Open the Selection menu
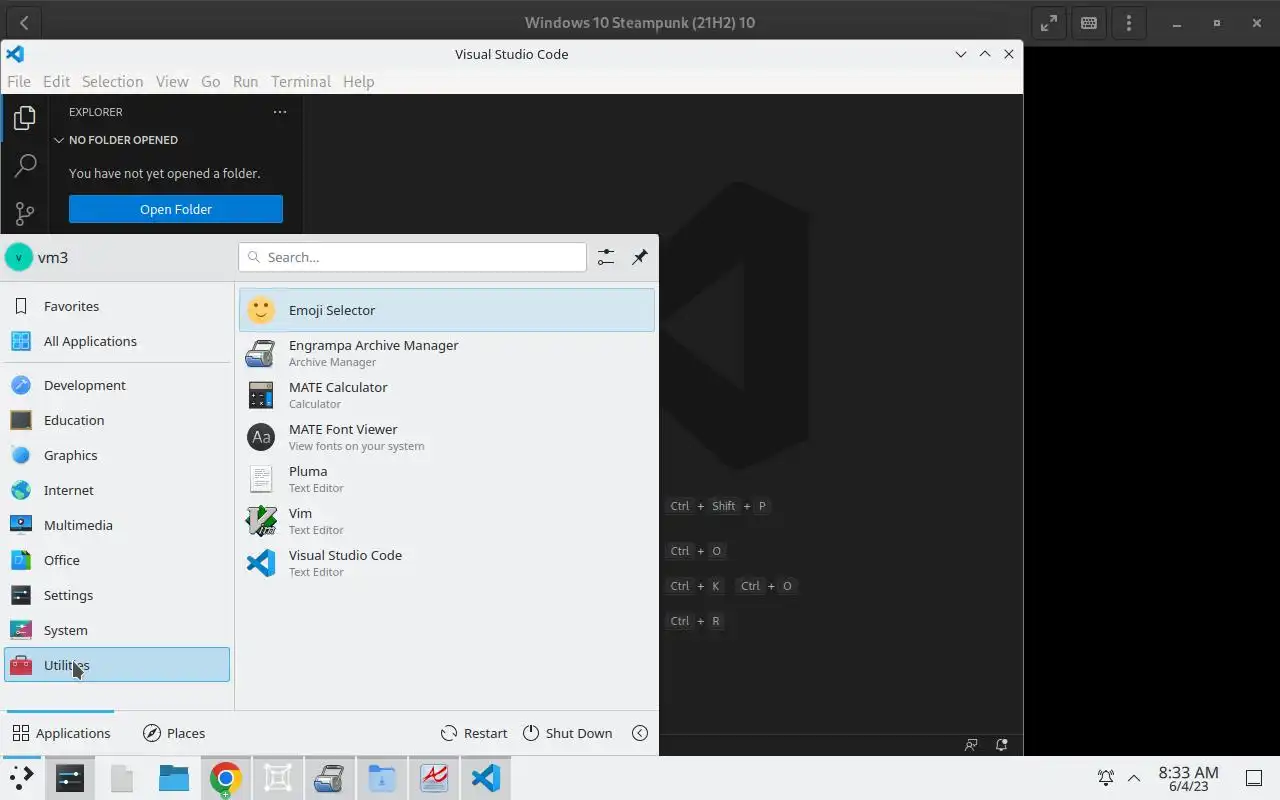1280x800 pixels. point(112,81)
